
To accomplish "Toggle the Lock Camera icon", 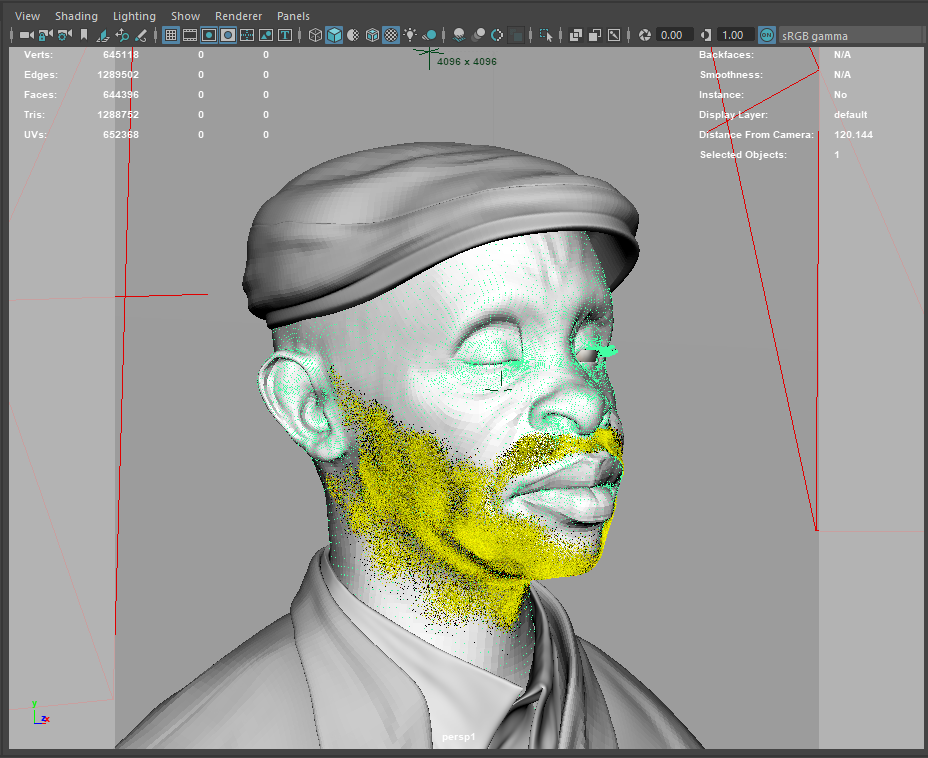I will coord(46,36).
